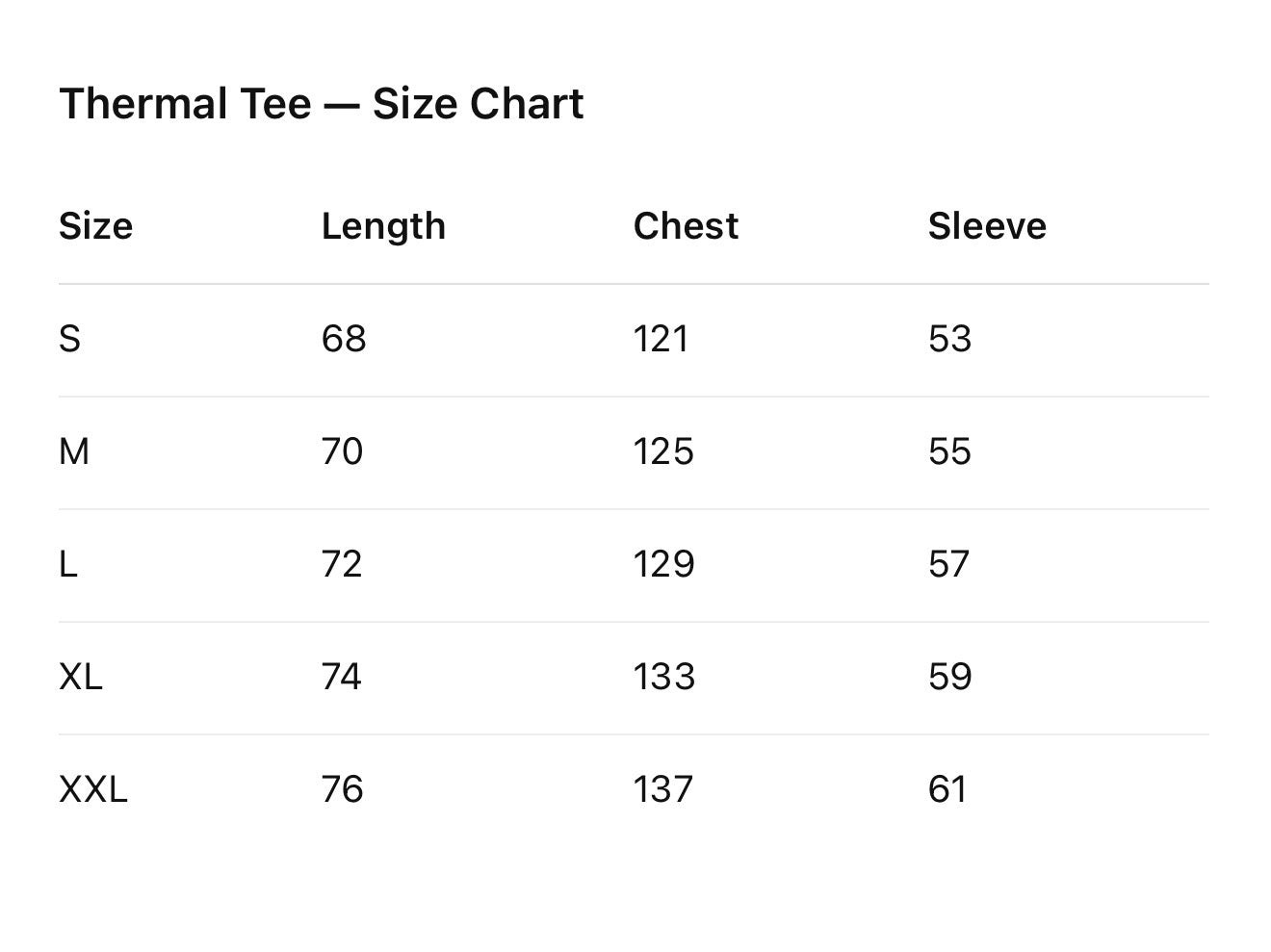Click the Sleeve column header

(x=987, y=226)
